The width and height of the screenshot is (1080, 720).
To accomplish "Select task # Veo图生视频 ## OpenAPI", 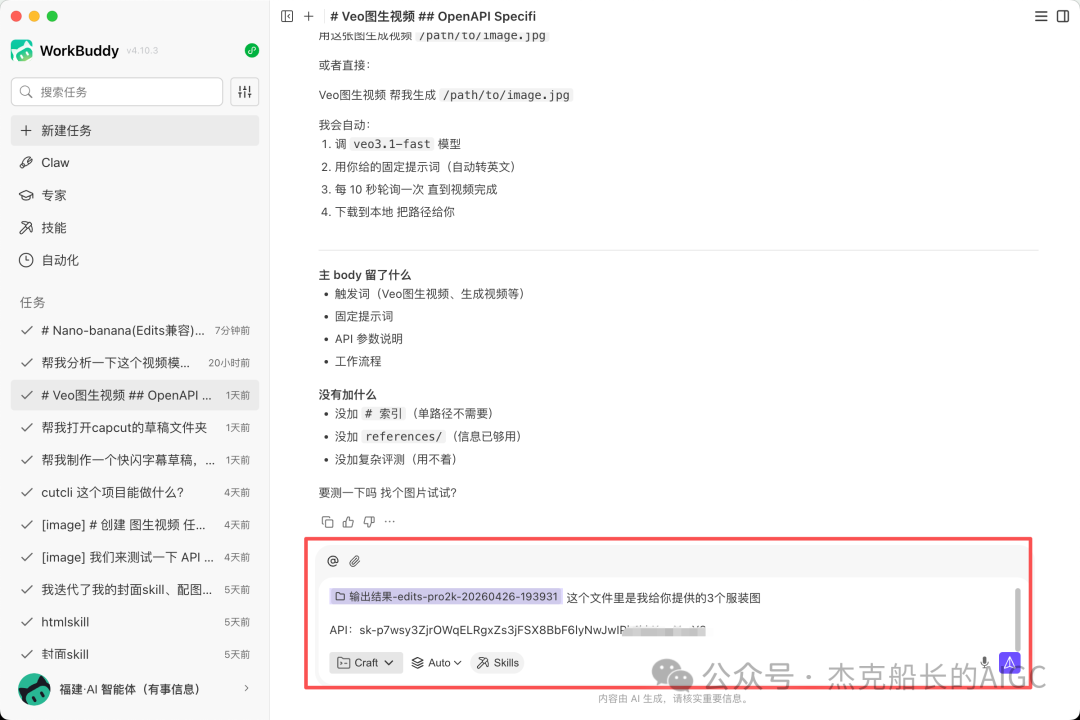I will [x=135, y=395].
